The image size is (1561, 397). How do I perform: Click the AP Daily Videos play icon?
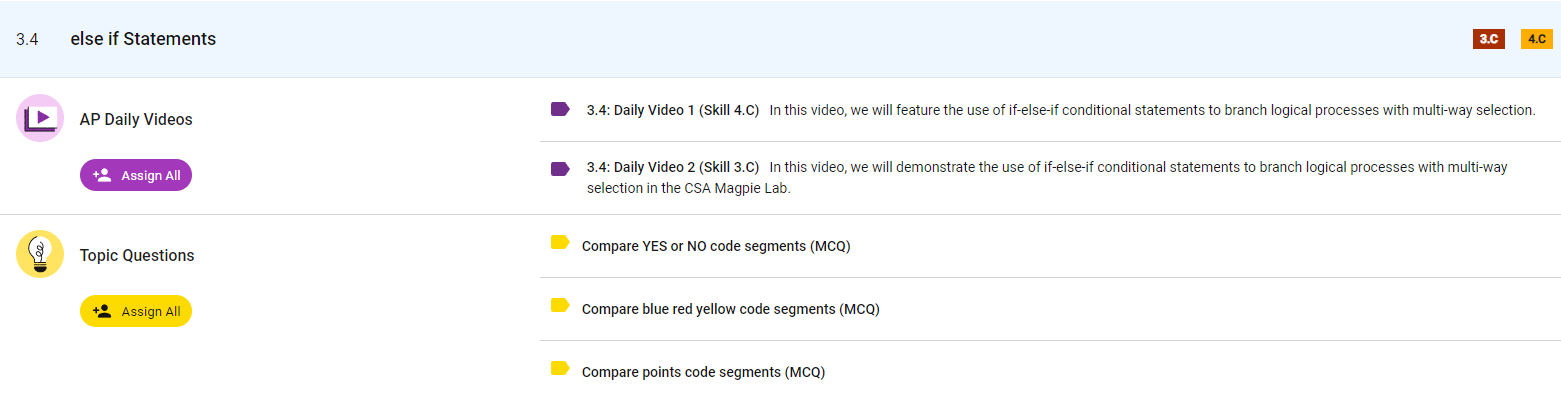[40, 118]
